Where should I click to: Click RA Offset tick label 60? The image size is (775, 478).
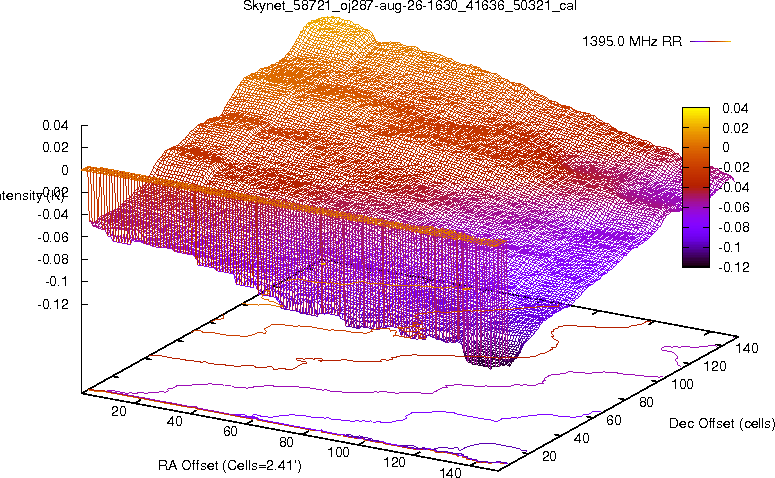[x=230, y=432]
